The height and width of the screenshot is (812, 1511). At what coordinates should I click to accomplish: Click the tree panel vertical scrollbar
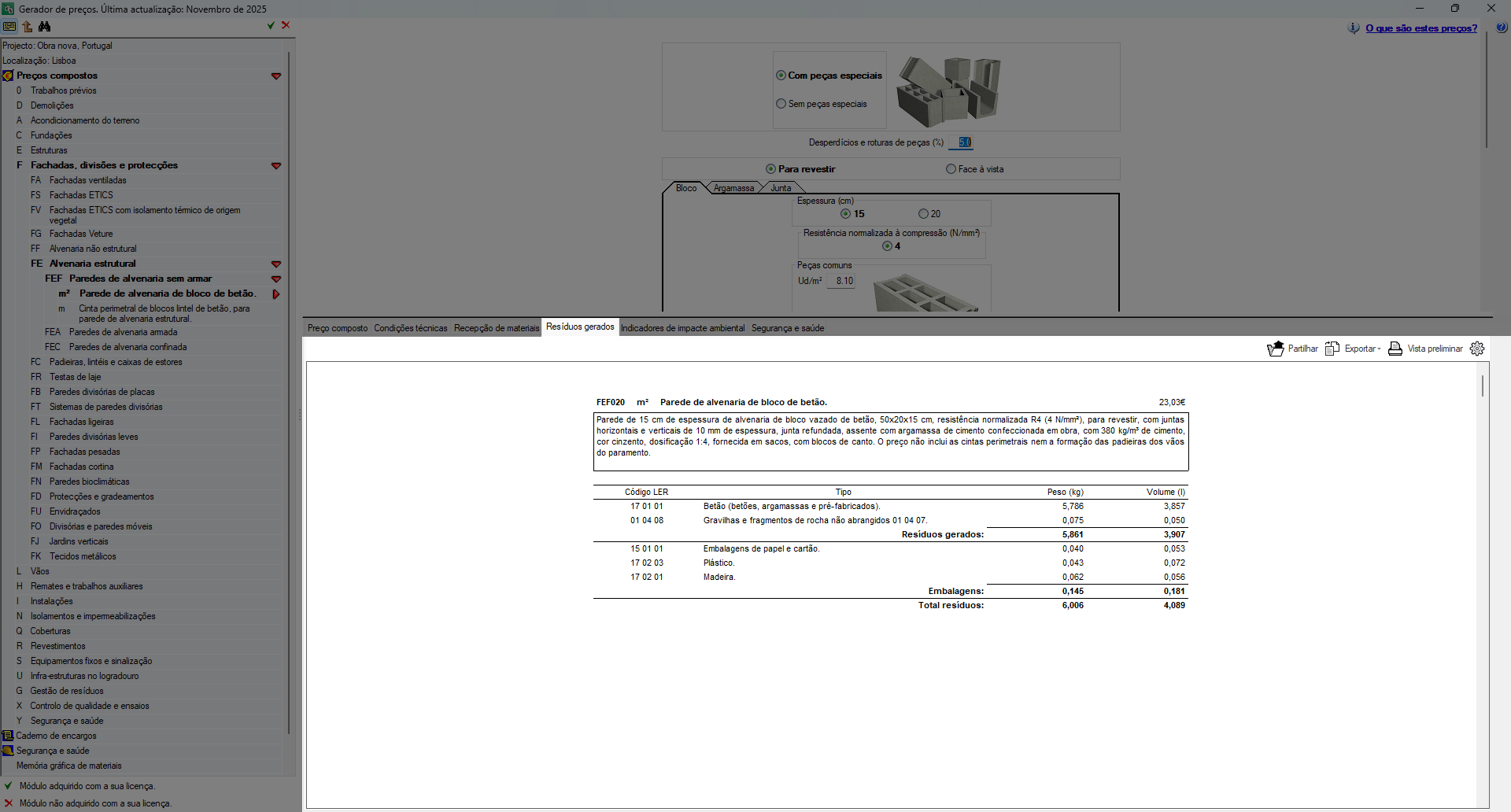(290, 393)
